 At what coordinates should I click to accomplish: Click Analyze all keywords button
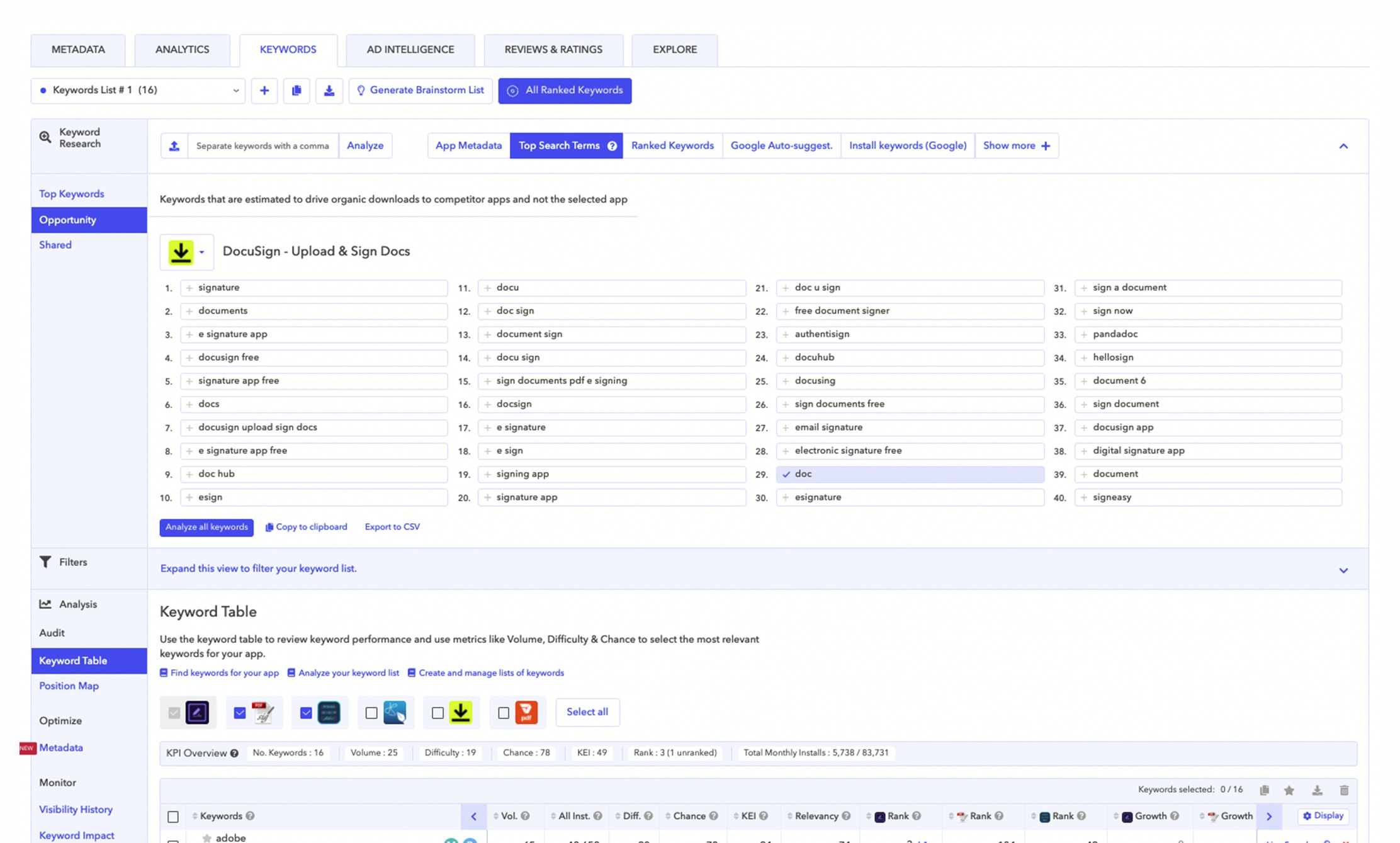206,527
